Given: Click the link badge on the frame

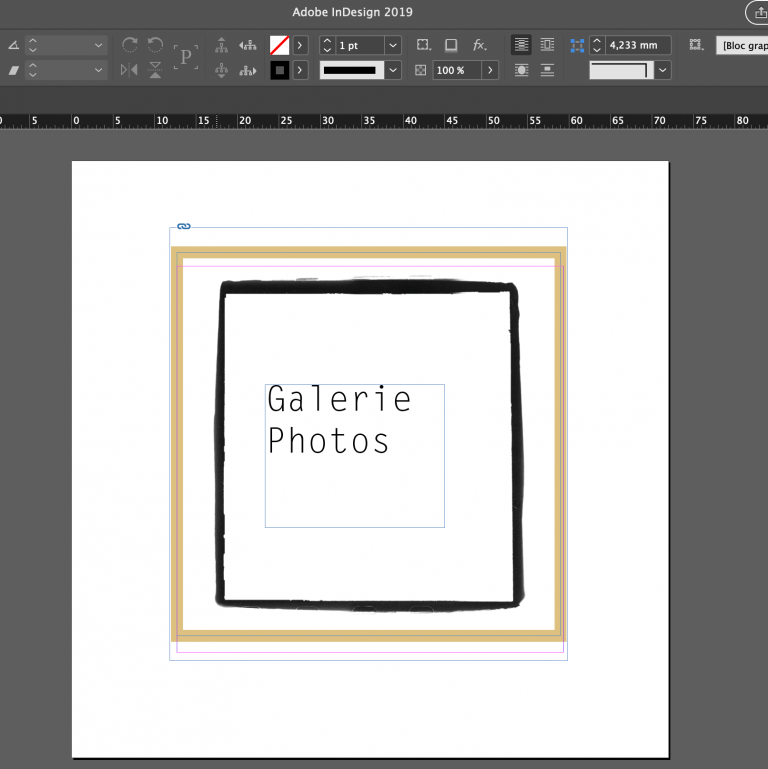Looking at the screenshot, I should point(184,226).
